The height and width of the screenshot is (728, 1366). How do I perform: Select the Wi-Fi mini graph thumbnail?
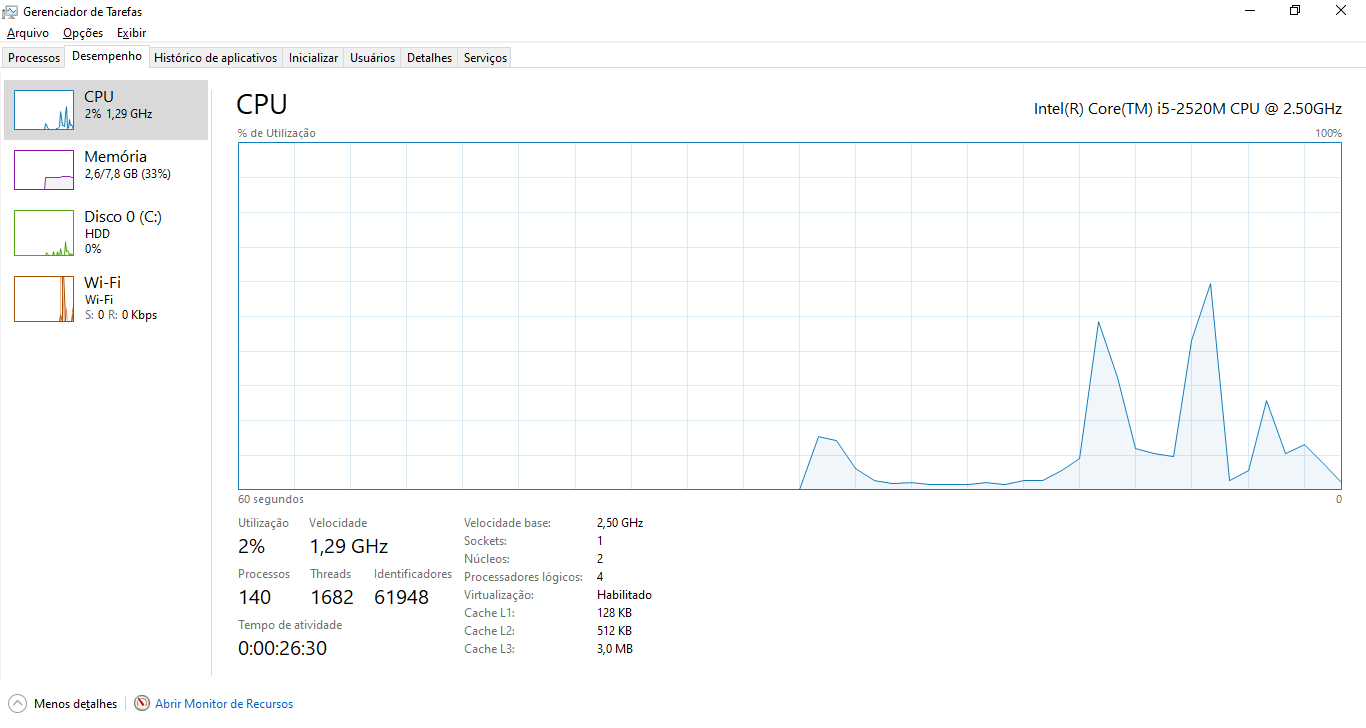point(44,299)
